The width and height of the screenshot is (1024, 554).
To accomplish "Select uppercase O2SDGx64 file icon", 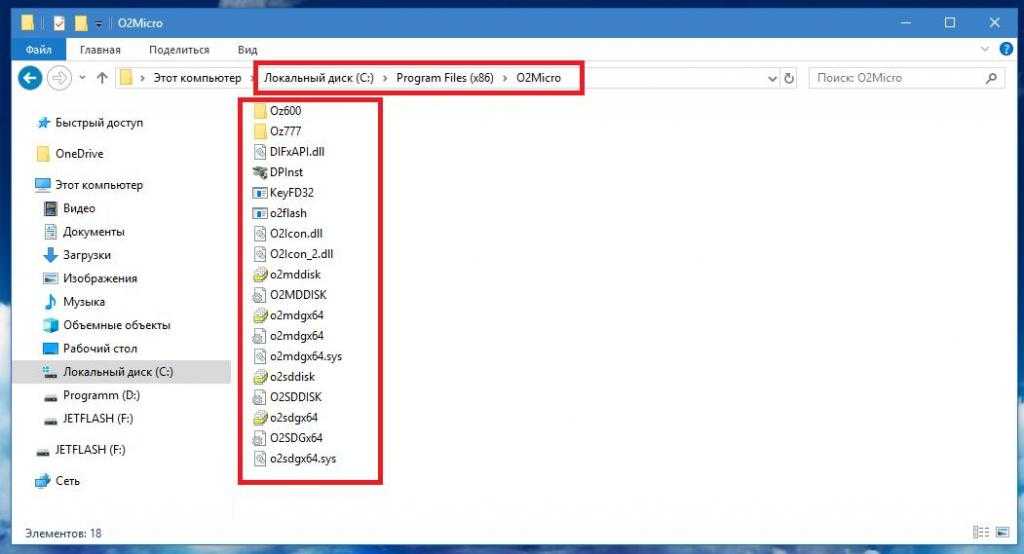I will [260, 438].
